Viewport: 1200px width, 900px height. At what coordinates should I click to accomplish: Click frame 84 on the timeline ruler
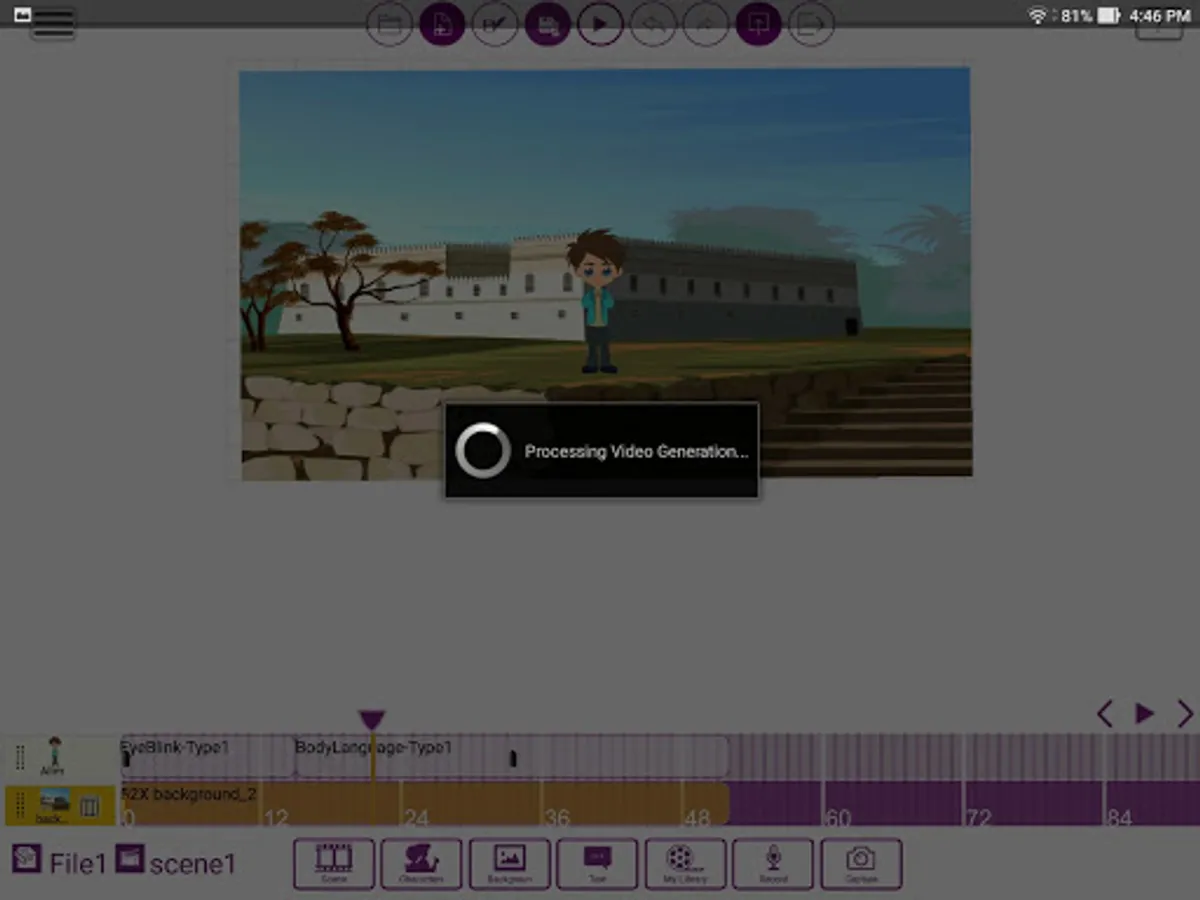tap(1119, 818)
